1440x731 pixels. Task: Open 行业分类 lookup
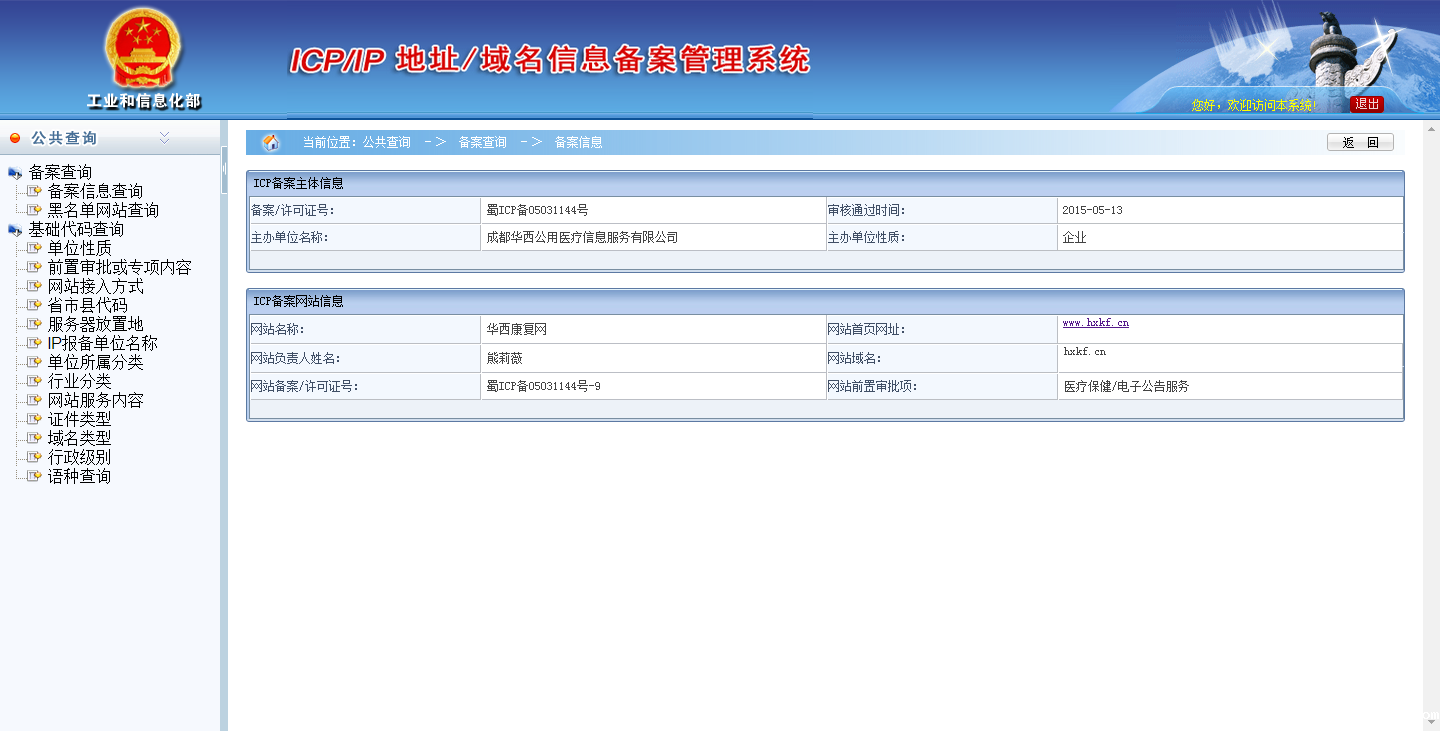click(x=80, y=382)
